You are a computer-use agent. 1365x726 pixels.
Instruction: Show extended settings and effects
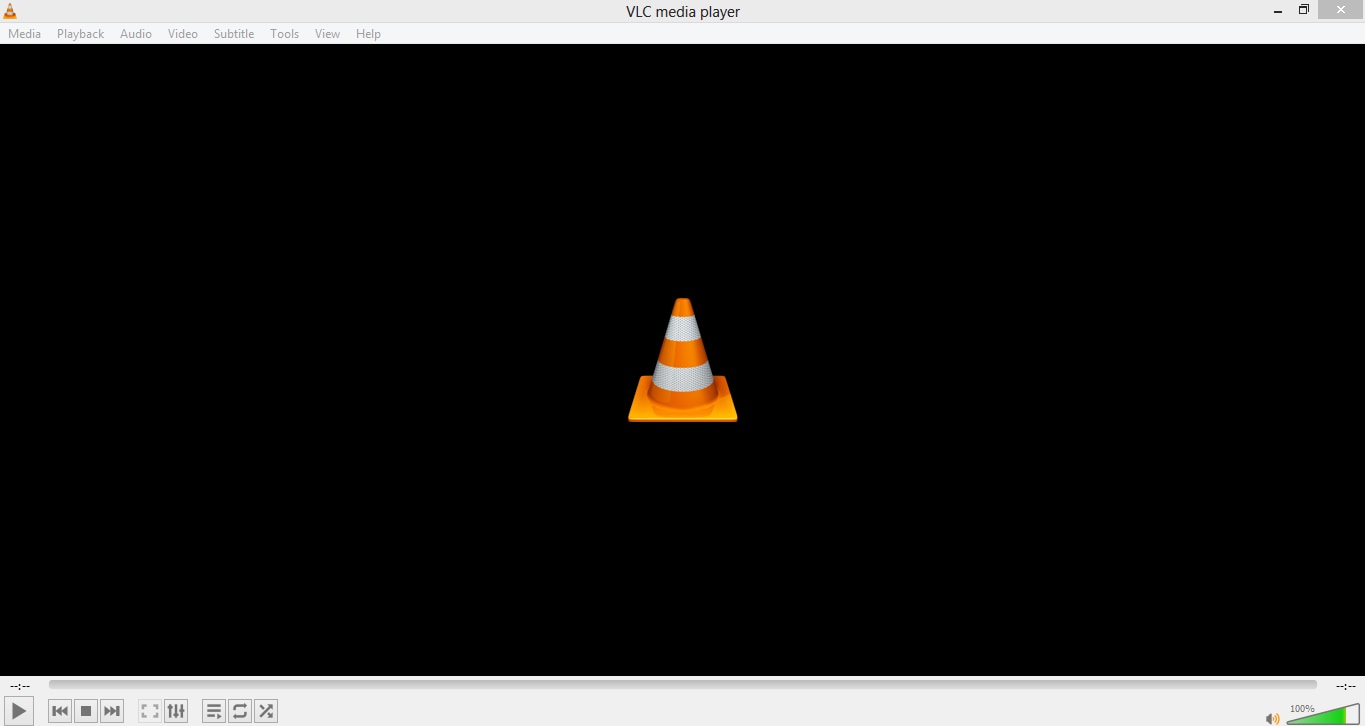(176, 711)
